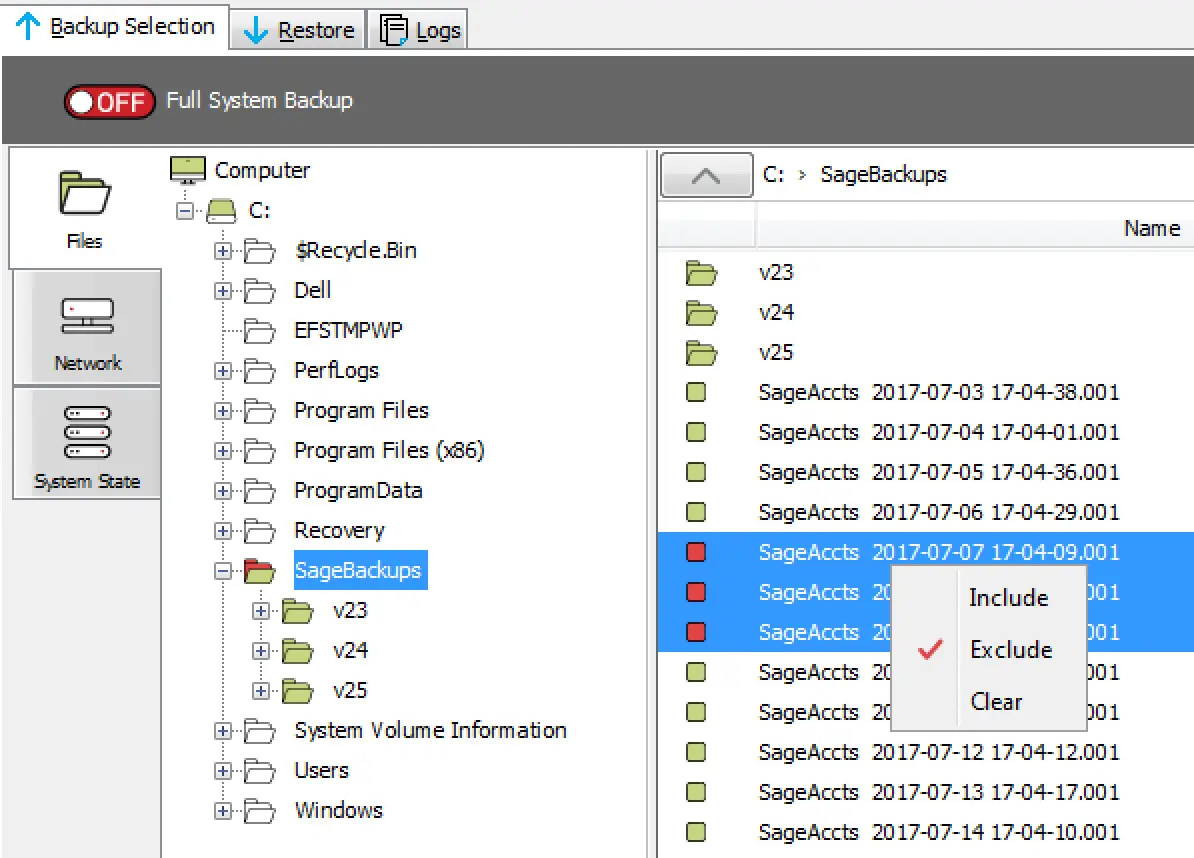Expand the ProgramData folder node

click(222, 491)
